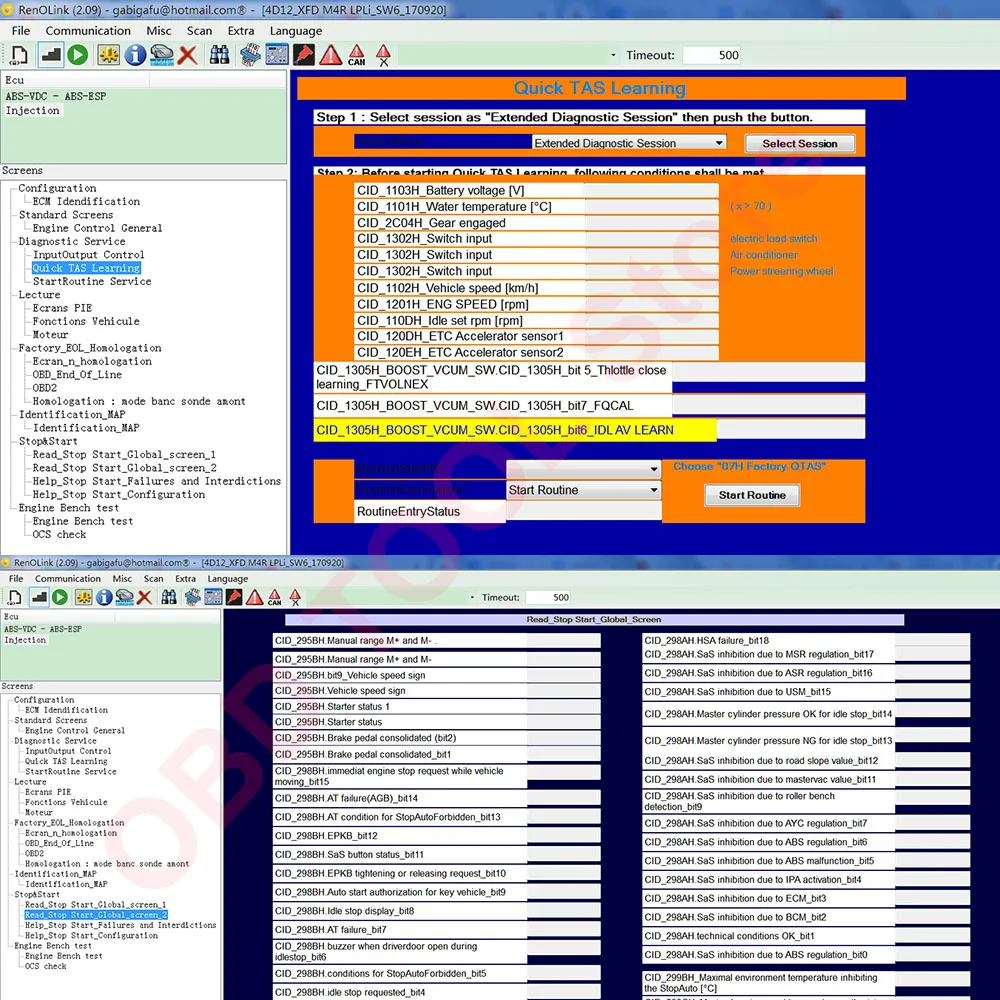This screenshot has height=1000, width=1000.
Task: Open the Misc menu in the Quick TAS Learning window
Action: click(159, 31)
